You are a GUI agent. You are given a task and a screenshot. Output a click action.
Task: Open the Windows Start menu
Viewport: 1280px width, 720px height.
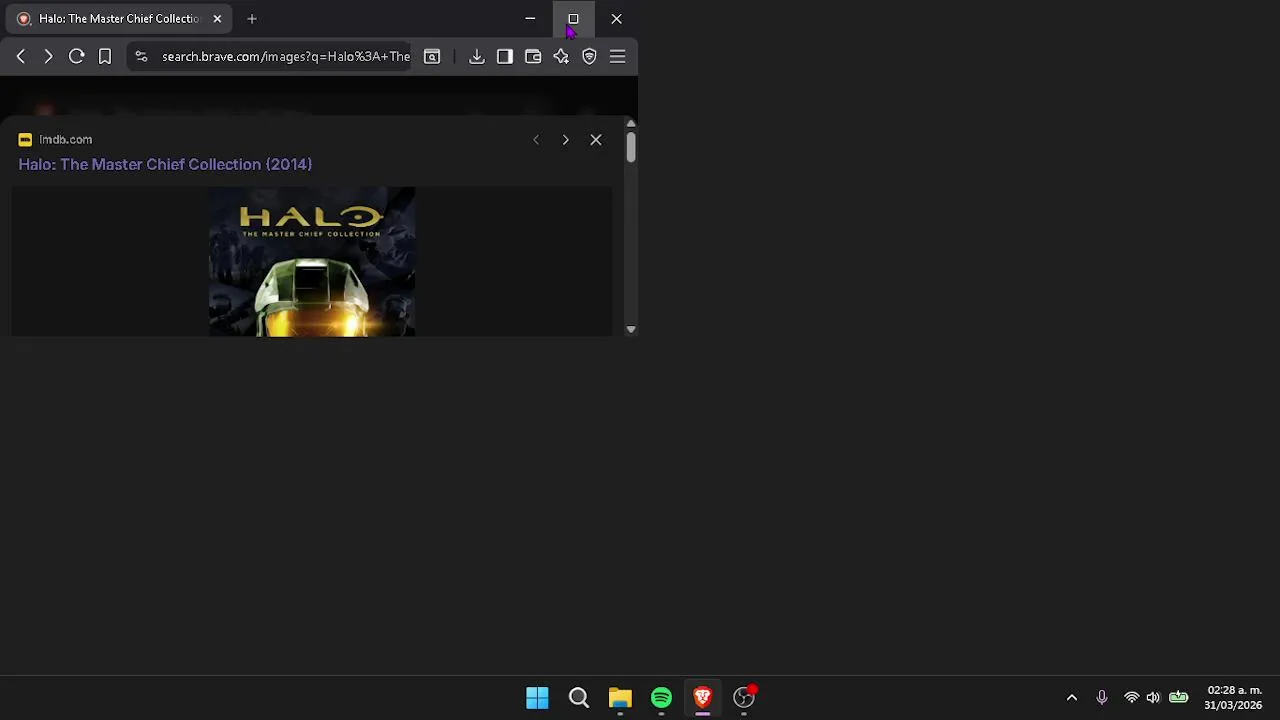pyautogui.click(x=537, y=698)
